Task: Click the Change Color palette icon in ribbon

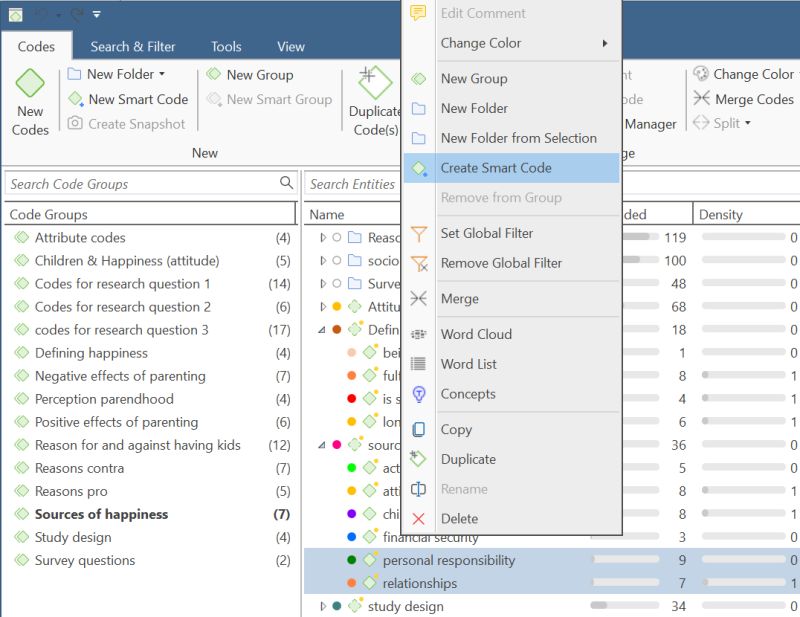Action: 701,74
